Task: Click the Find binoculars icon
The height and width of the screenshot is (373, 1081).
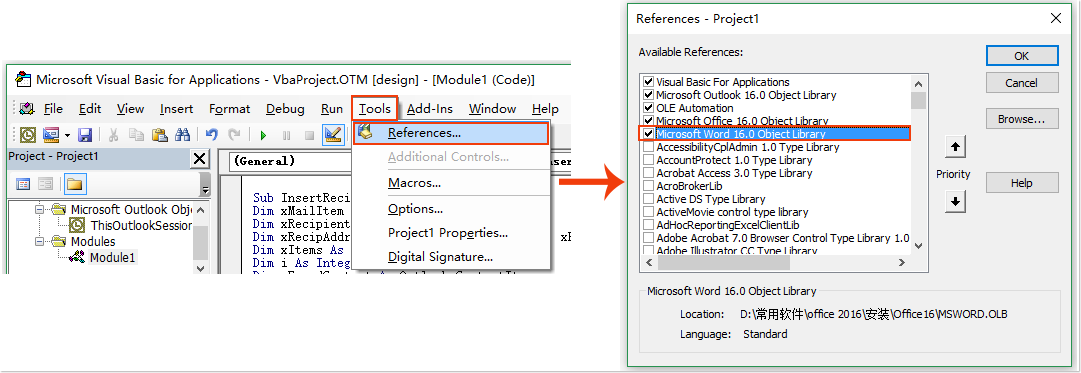Action: (x=183, y=134)
